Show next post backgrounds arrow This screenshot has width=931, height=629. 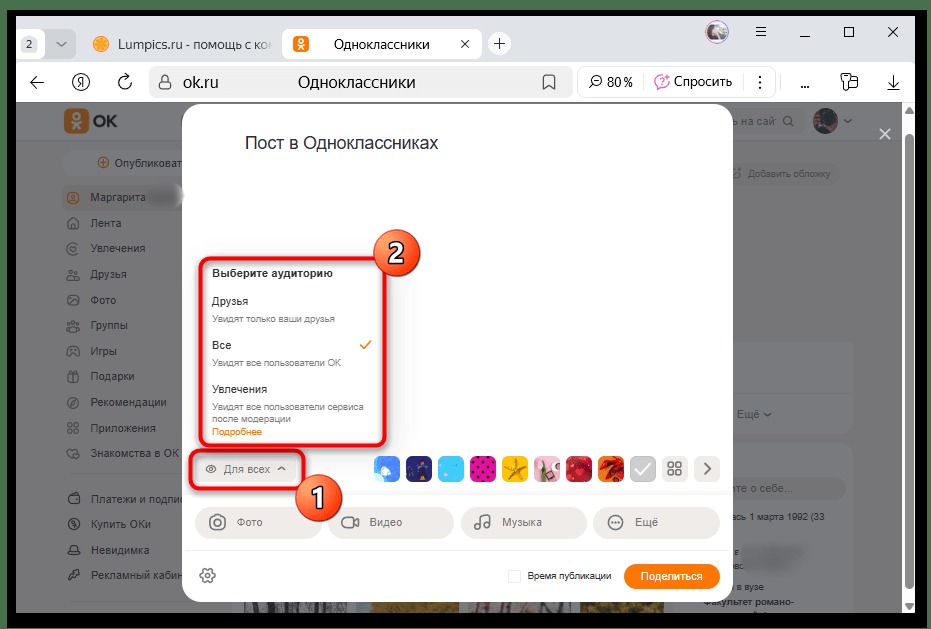coord(707,469)
